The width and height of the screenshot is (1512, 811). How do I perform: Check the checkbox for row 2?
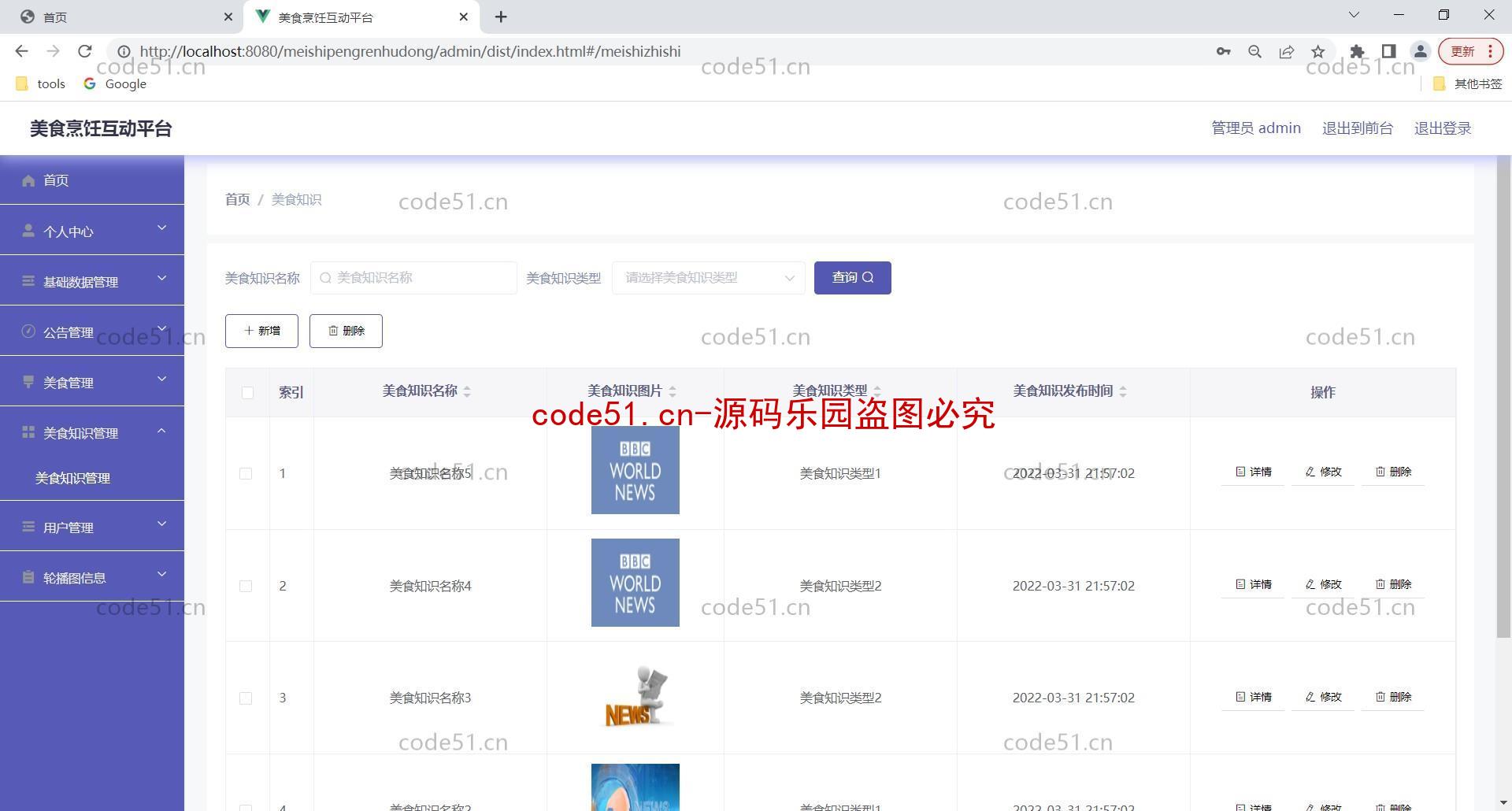tap(246, 586)
